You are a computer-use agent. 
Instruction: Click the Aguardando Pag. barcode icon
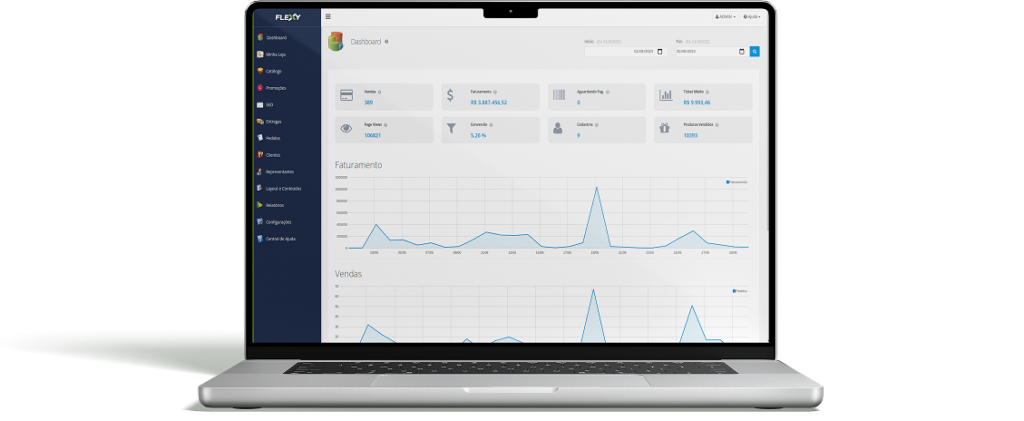[558, 96]
